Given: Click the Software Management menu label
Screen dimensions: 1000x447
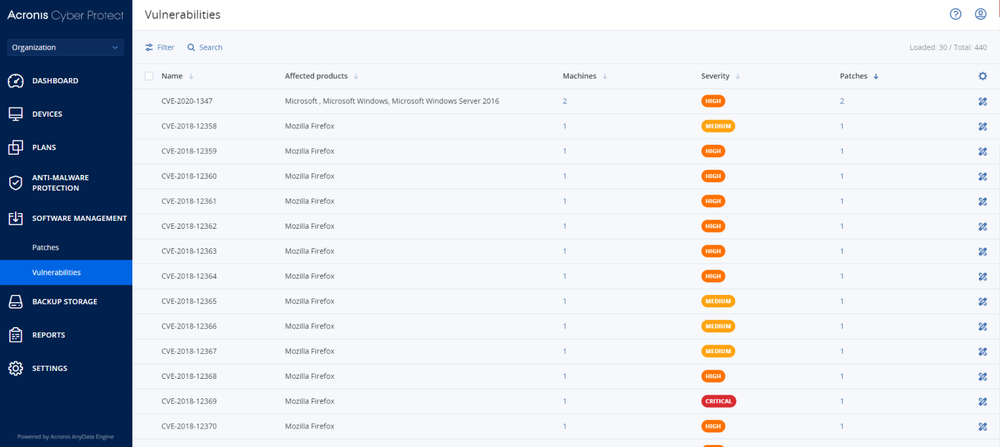Looking at the screenshot, I should point(80,218).
